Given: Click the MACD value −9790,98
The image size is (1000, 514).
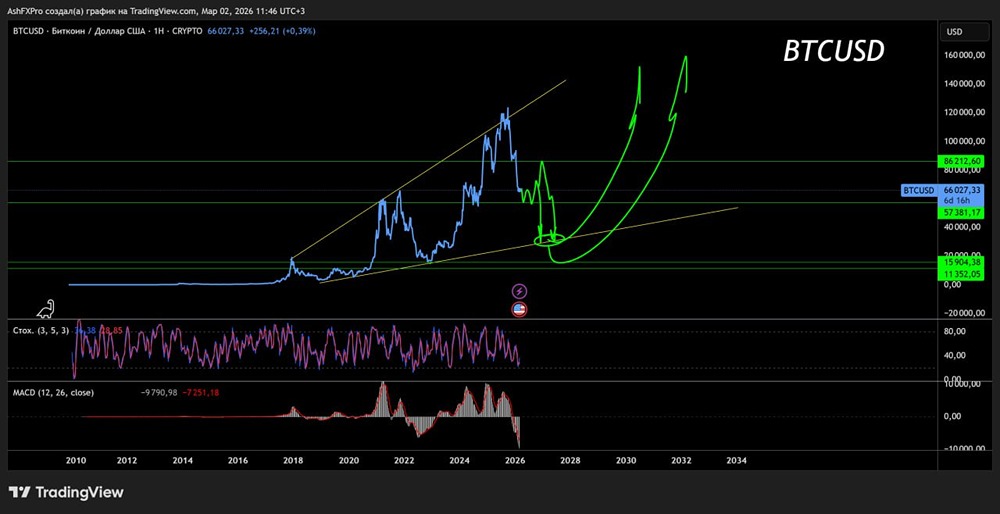Looking at the screenshot, I should (x=159, y=393).
